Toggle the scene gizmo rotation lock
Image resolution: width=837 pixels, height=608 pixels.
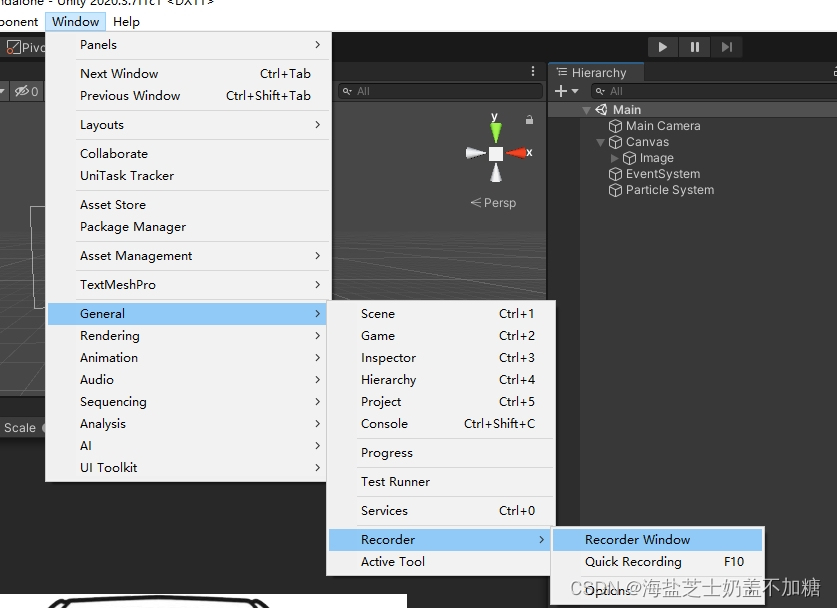coord(528,119)
